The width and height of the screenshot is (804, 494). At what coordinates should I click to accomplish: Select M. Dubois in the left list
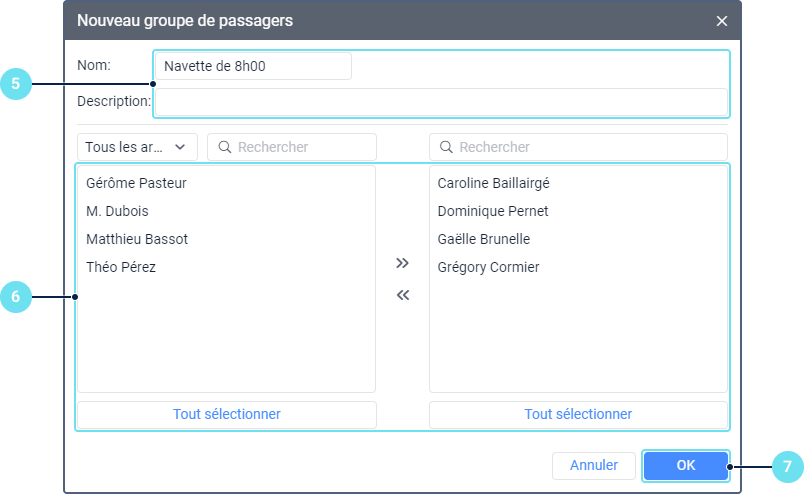coord(118,211)
